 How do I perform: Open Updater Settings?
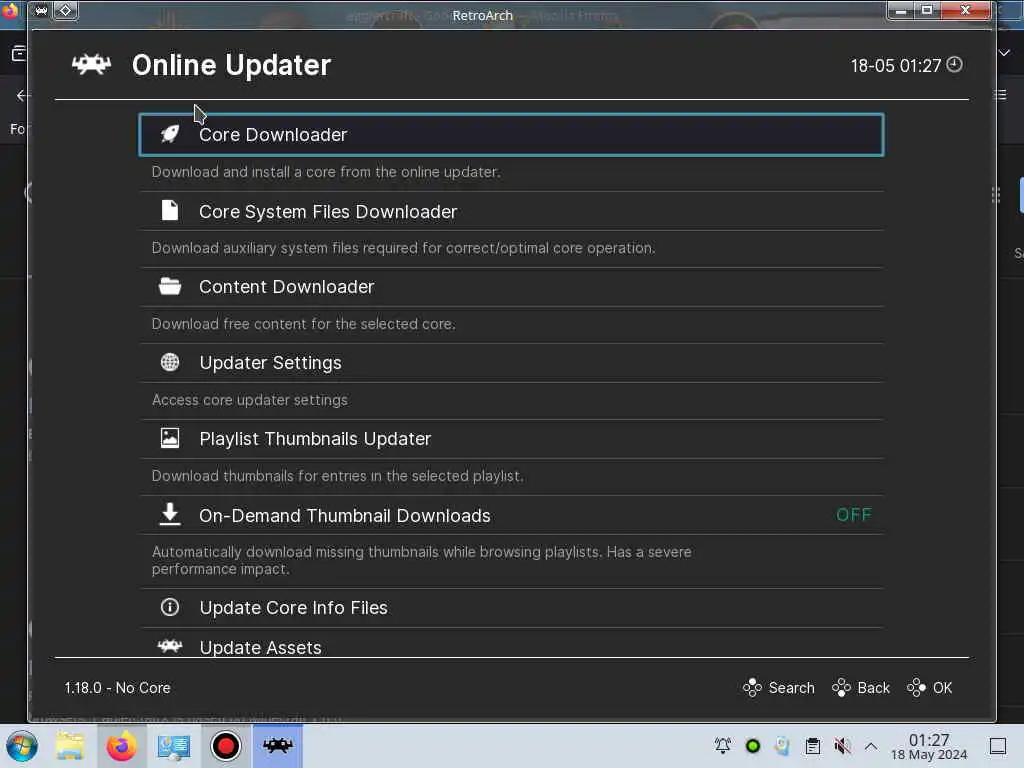click(x=511, y=362)
